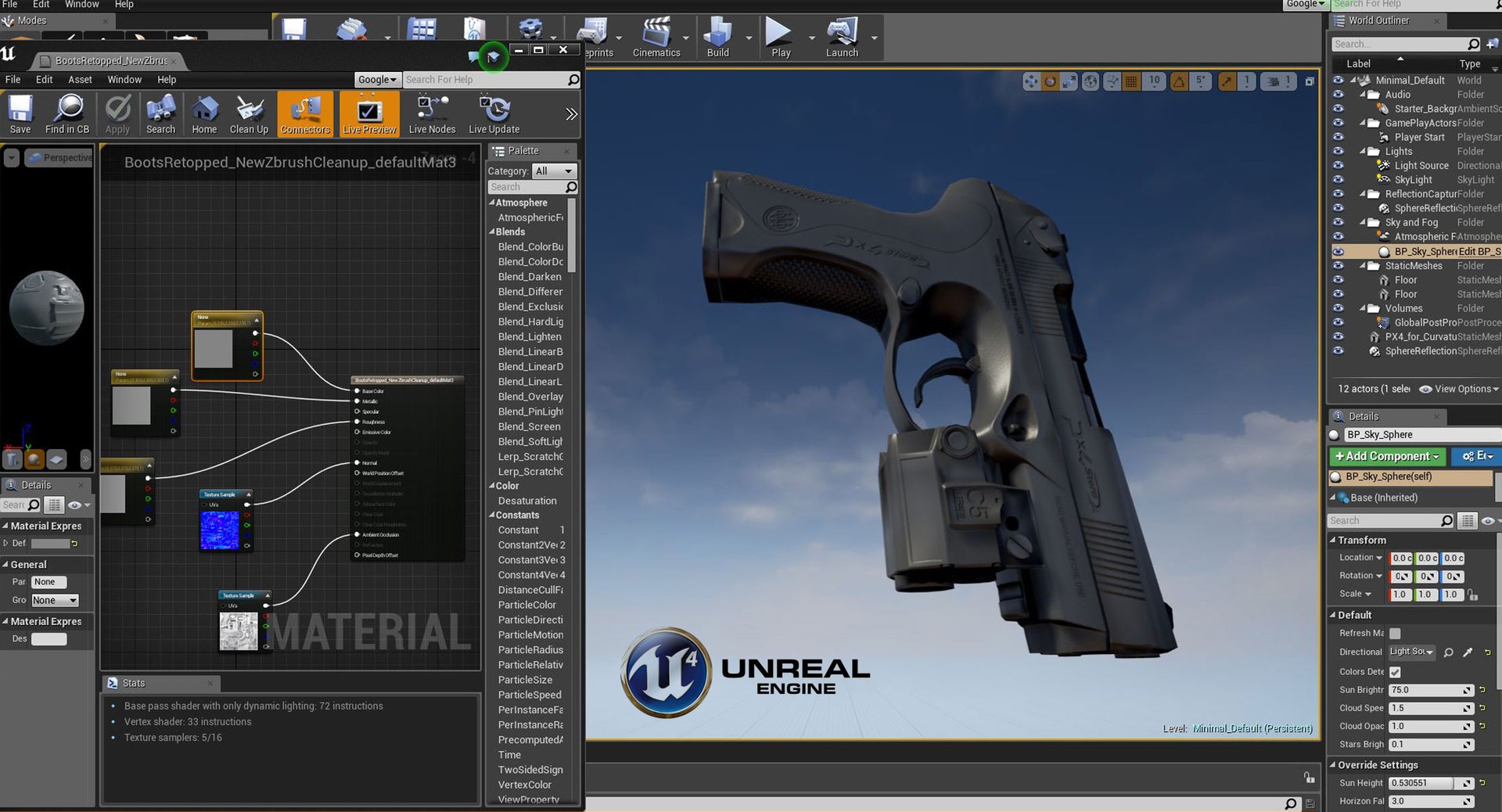The height and width of the screenshot is (812, 1502).
Task: Open grid snap value 10 dropdown
Action: coord(1155,81)
